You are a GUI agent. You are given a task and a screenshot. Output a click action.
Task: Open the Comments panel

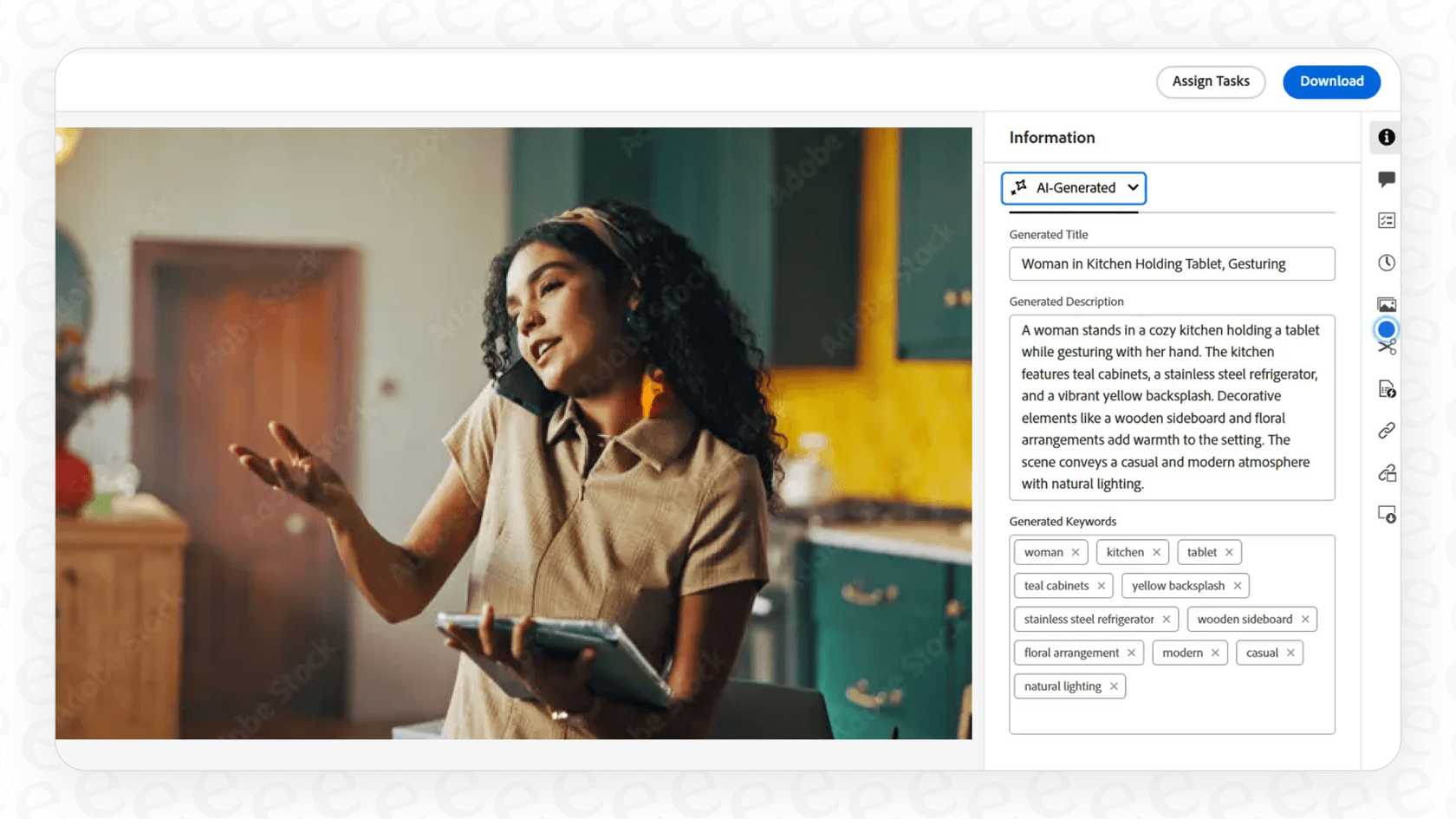(1386, 179)
